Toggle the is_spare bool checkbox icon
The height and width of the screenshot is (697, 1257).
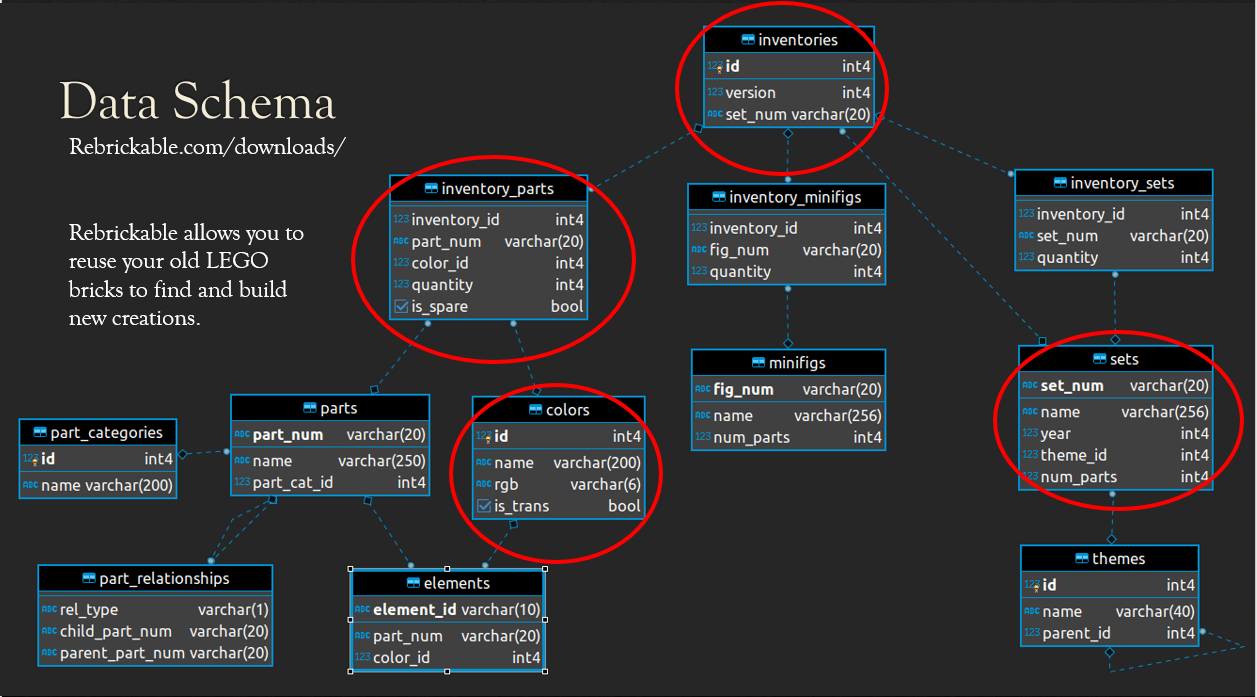coord(401,307)
